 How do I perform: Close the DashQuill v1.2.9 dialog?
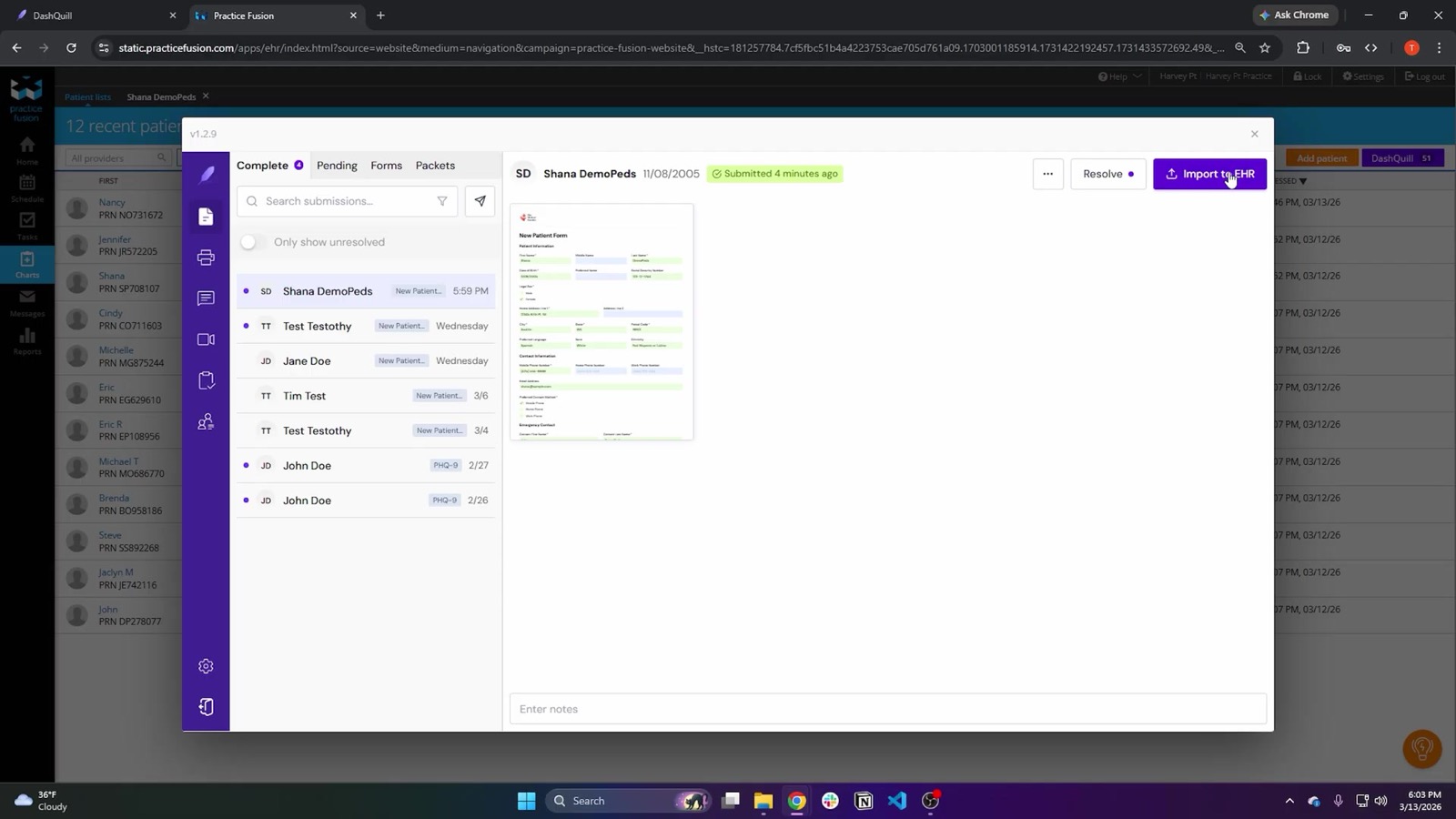[x=1255, y=134]
